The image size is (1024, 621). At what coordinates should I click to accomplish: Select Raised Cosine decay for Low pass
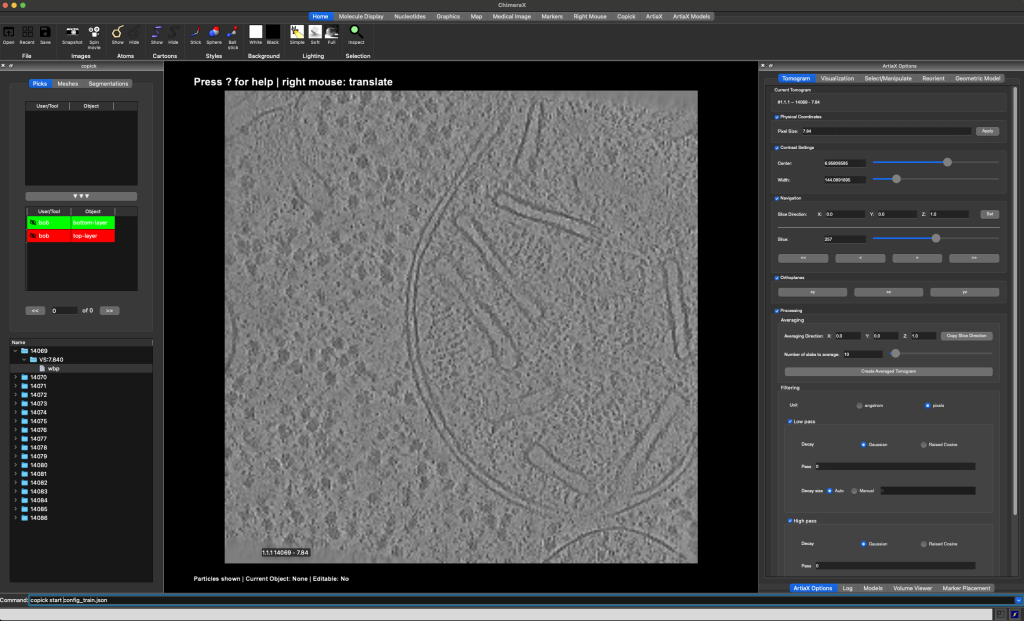click(923, 445)
